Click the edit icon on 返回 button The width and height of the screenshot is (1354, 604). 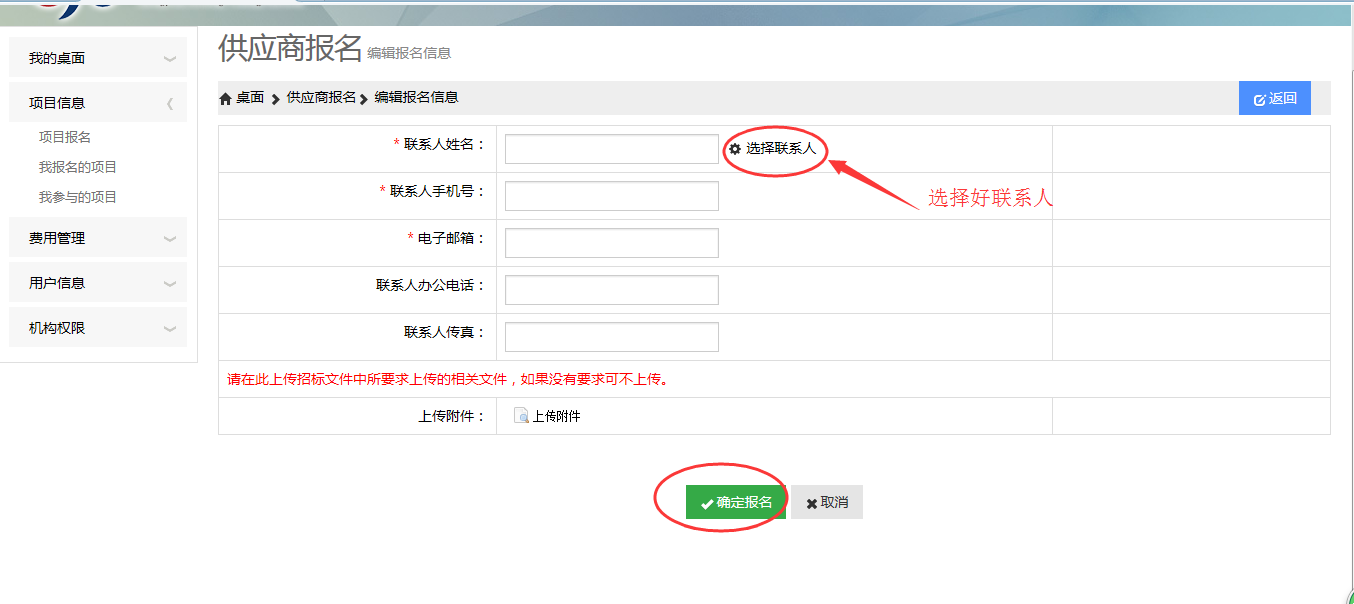point(1259,99)
